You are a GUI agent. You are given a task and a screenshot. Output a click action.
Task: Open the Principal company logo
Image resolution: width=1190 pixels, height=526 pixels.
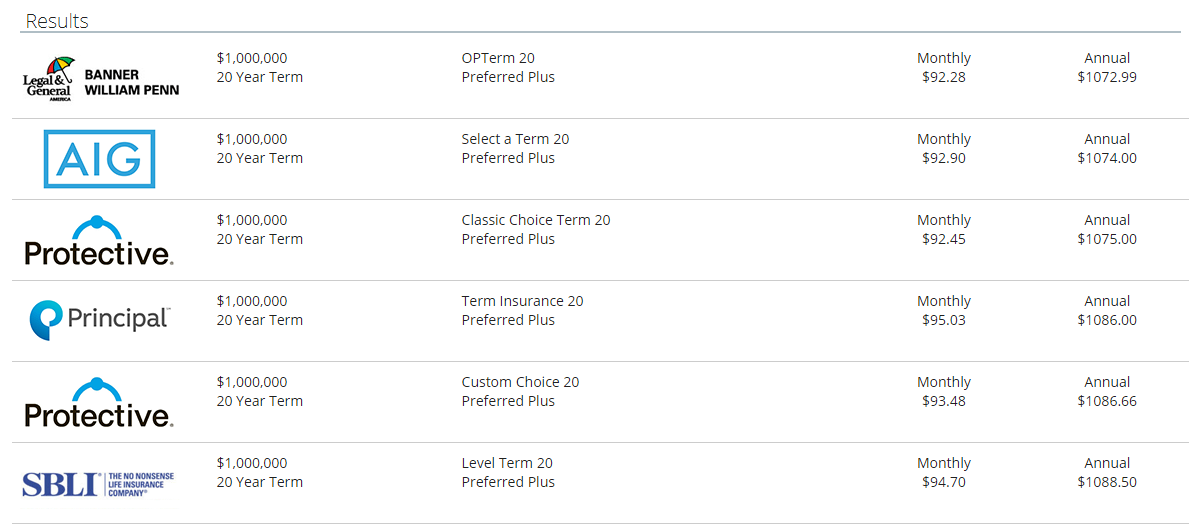click(99, 320)
